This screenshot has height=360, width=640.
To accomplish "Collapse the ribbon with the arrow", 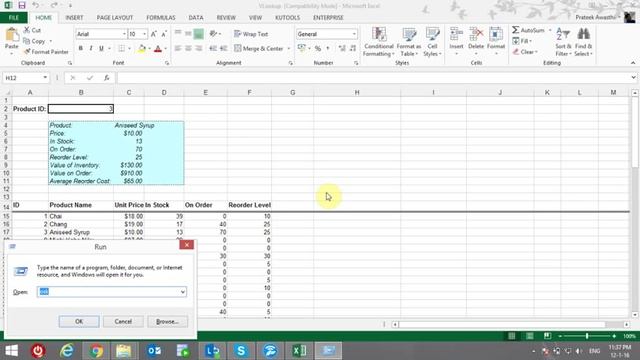I will [633, 63].
